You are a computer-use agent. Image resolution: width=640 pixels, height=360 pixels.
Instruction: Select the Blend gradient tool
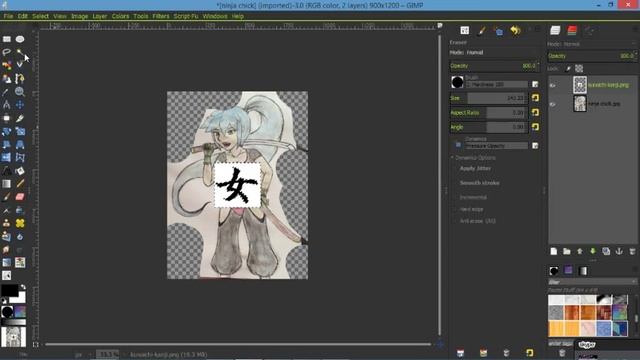pos(7,184)
